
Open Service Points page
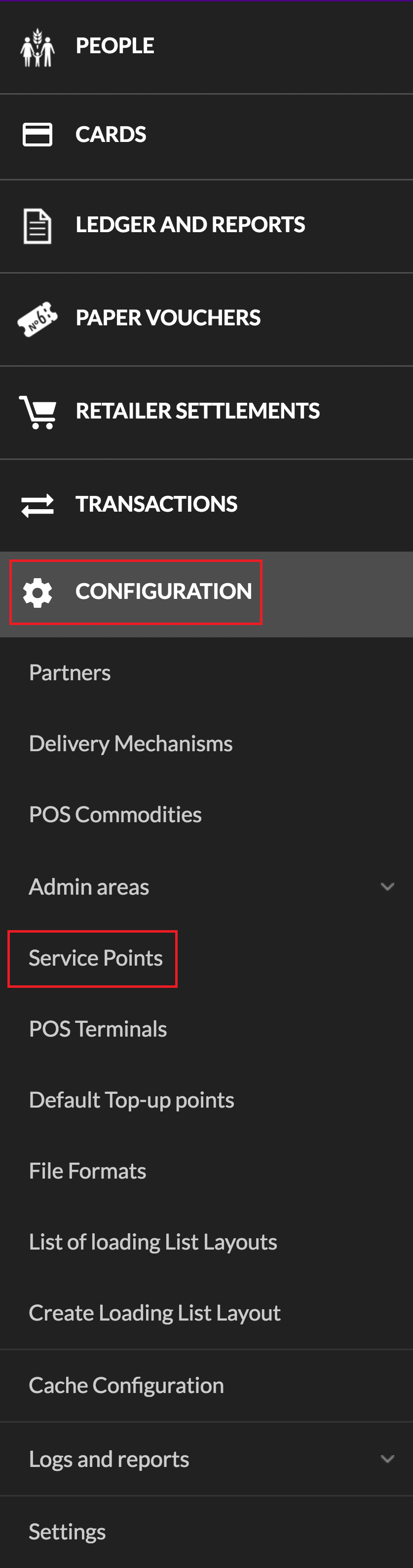point(96,958)
